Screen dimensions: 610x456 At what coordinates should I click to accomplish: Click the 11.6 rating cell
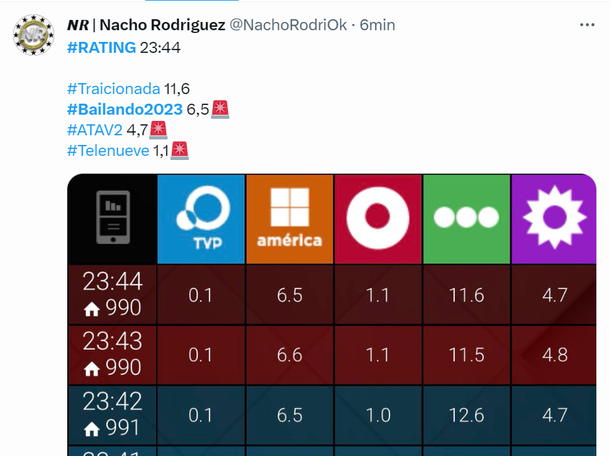(466, 295)
